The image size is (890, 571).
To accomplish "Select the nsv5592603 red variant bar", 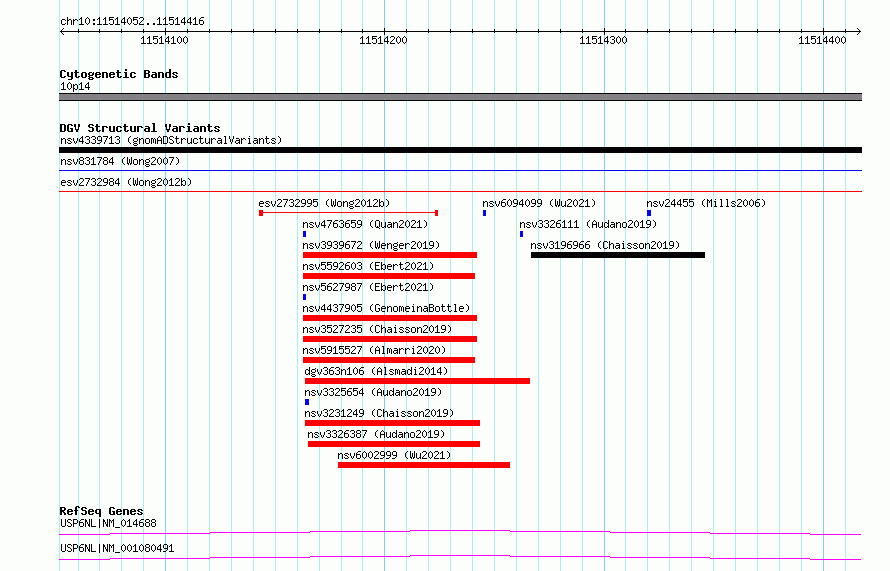I will 389,276.
